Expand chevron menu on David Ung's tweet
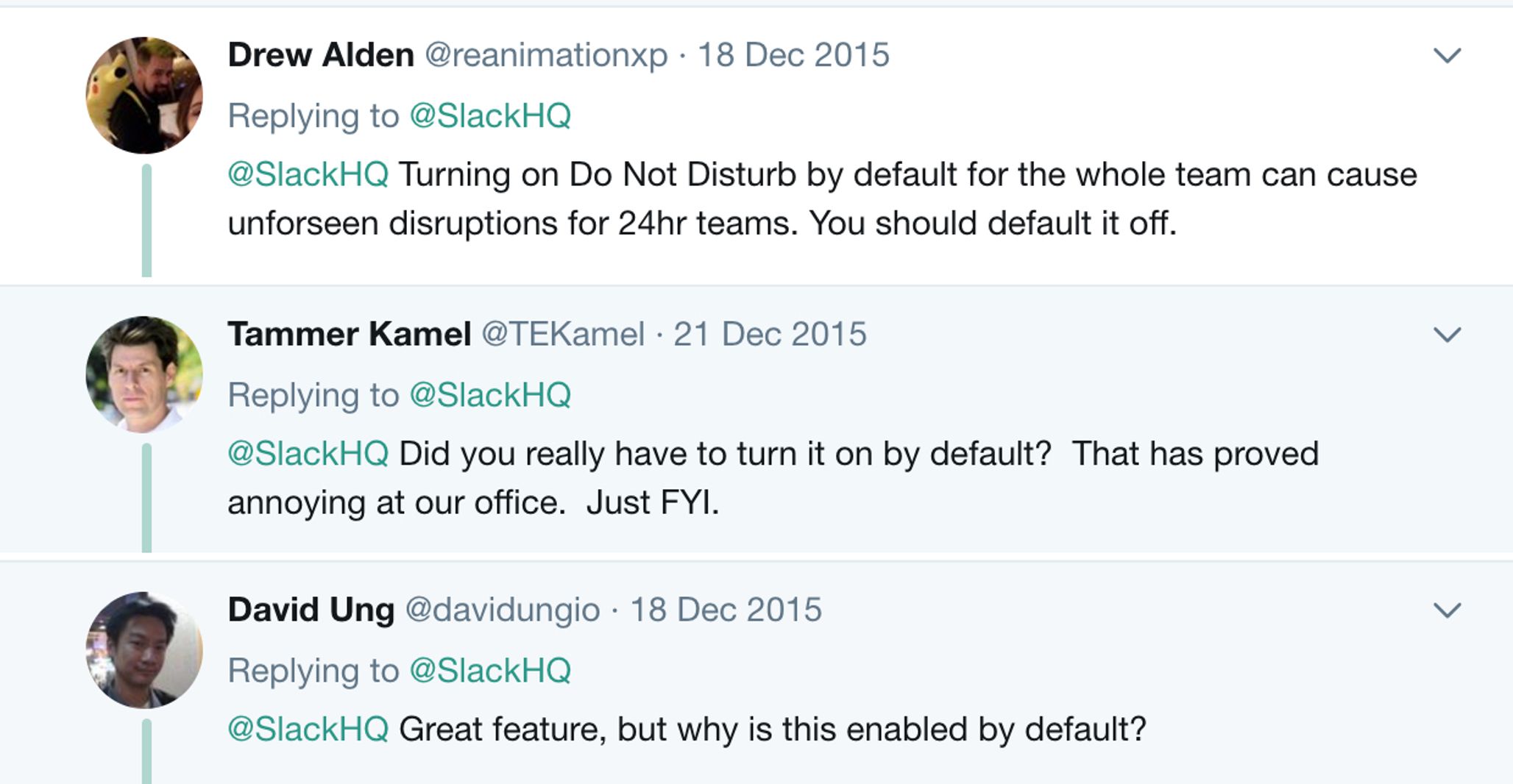 (1447, 610)
